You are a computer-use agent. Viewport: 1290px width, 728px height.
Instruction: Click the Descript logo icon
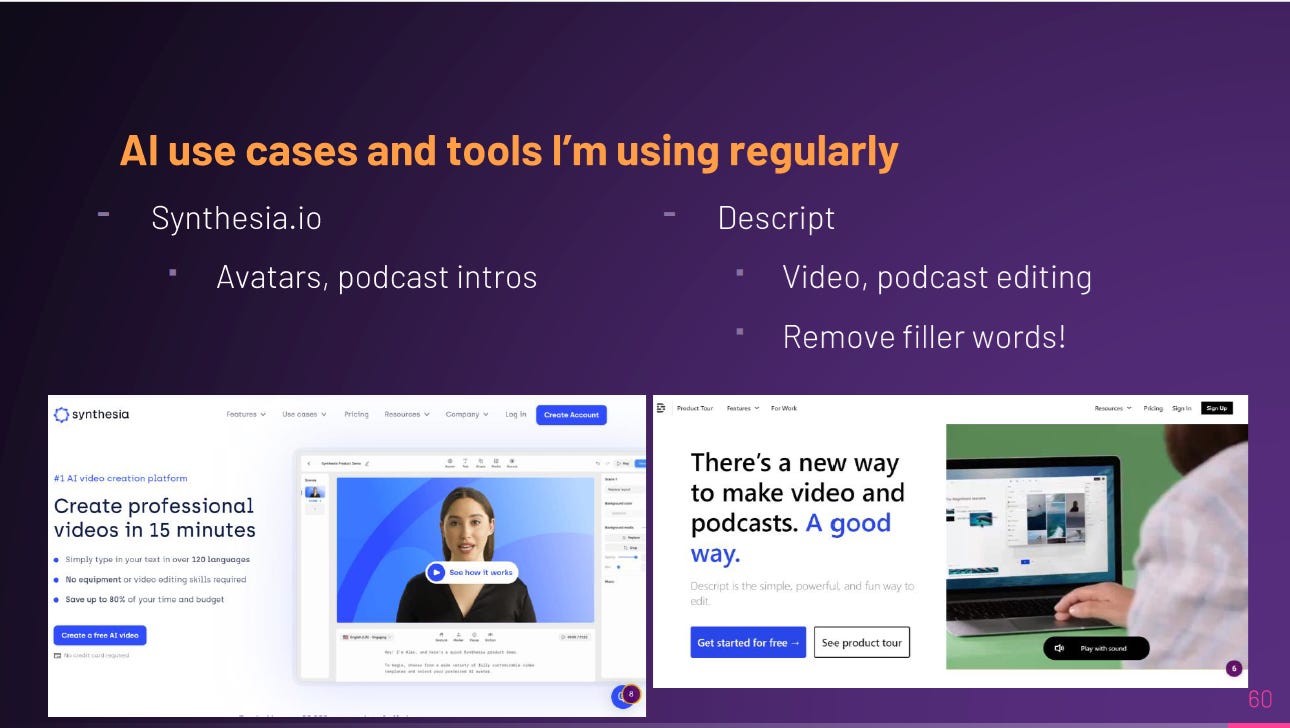(x=662, y=408)
